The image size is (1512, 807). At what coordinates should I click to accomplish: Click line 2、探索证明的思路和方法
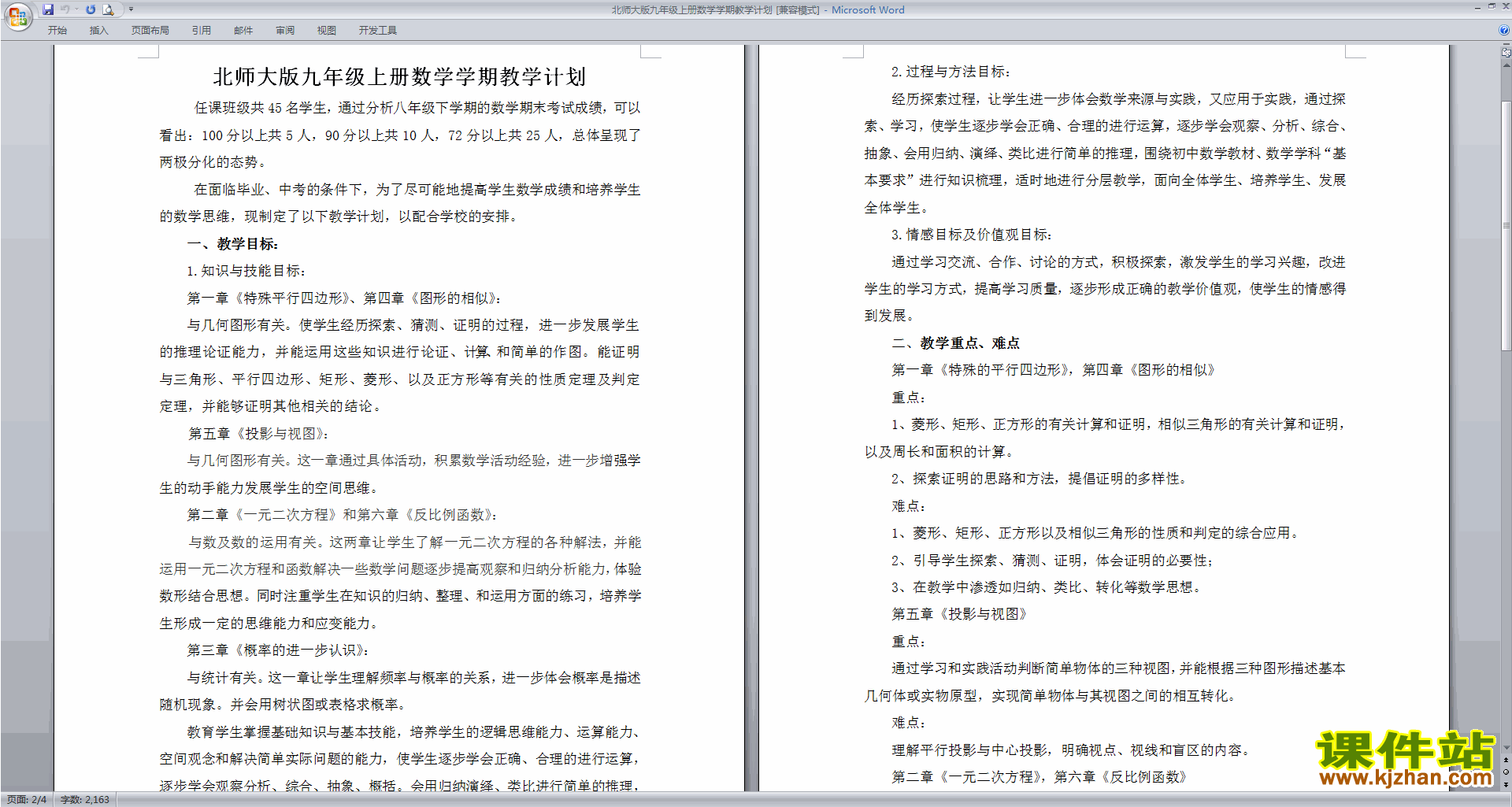click(1039, 479)
